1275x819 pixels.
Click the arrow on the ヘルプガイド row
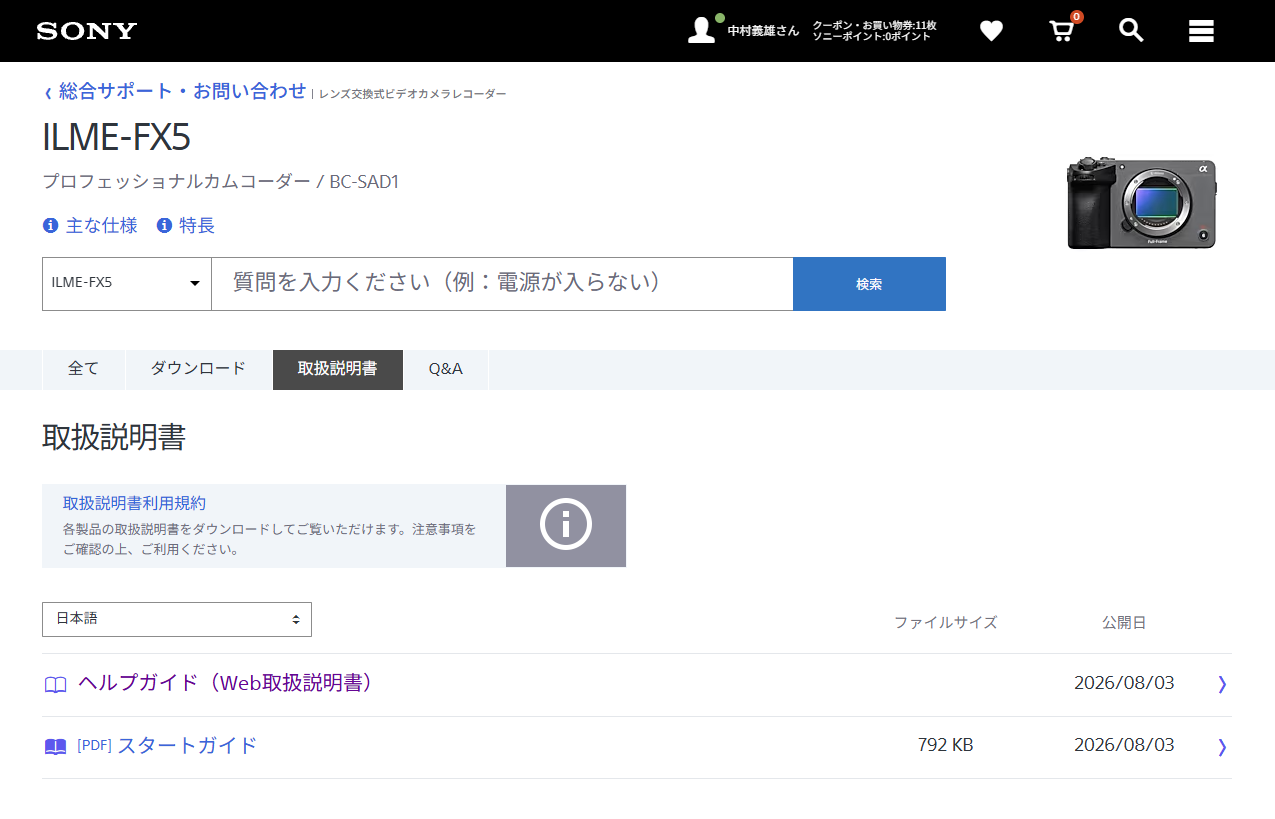tap(1222, 684)
